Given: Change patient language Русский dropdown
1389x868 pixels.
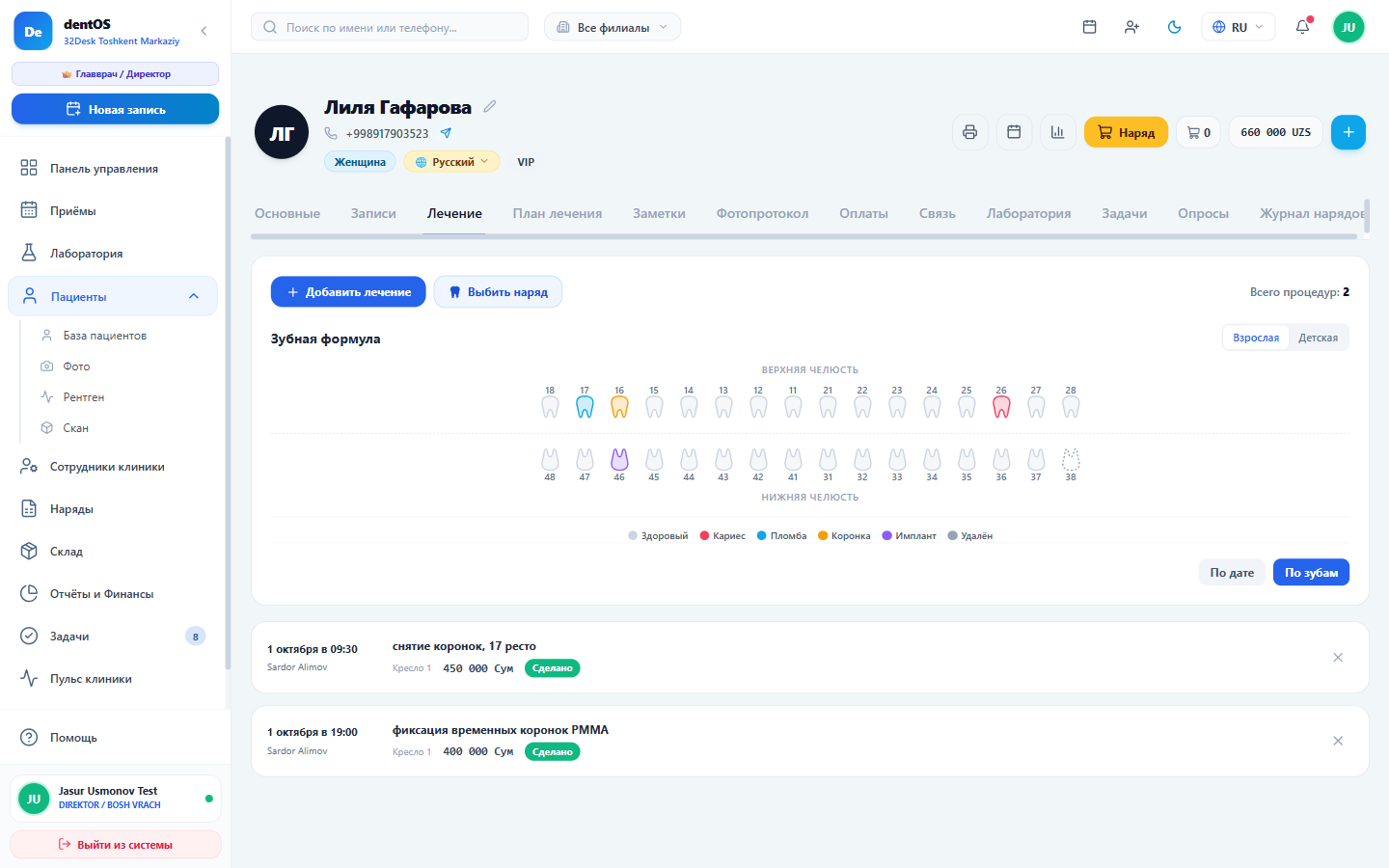Looking at the screenshot, I should (451, 162).
